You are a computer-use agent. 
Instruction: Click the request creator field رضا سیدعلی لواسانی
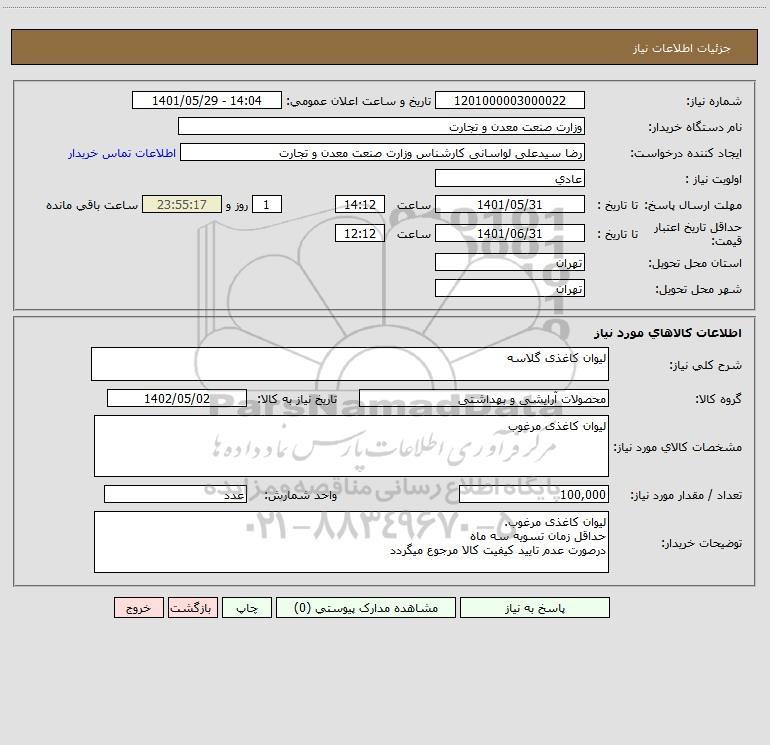(x=382, y=152)
